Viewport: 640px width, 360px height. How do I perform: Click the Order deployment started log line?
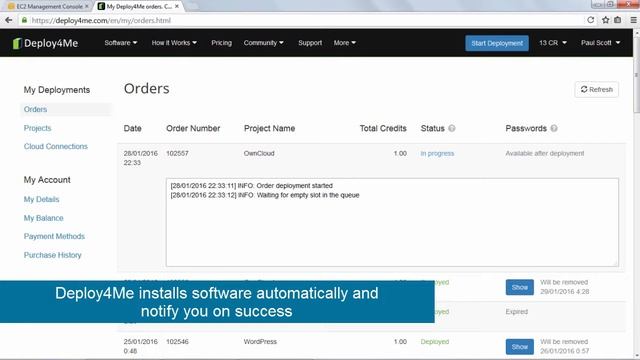click(251, 186)
